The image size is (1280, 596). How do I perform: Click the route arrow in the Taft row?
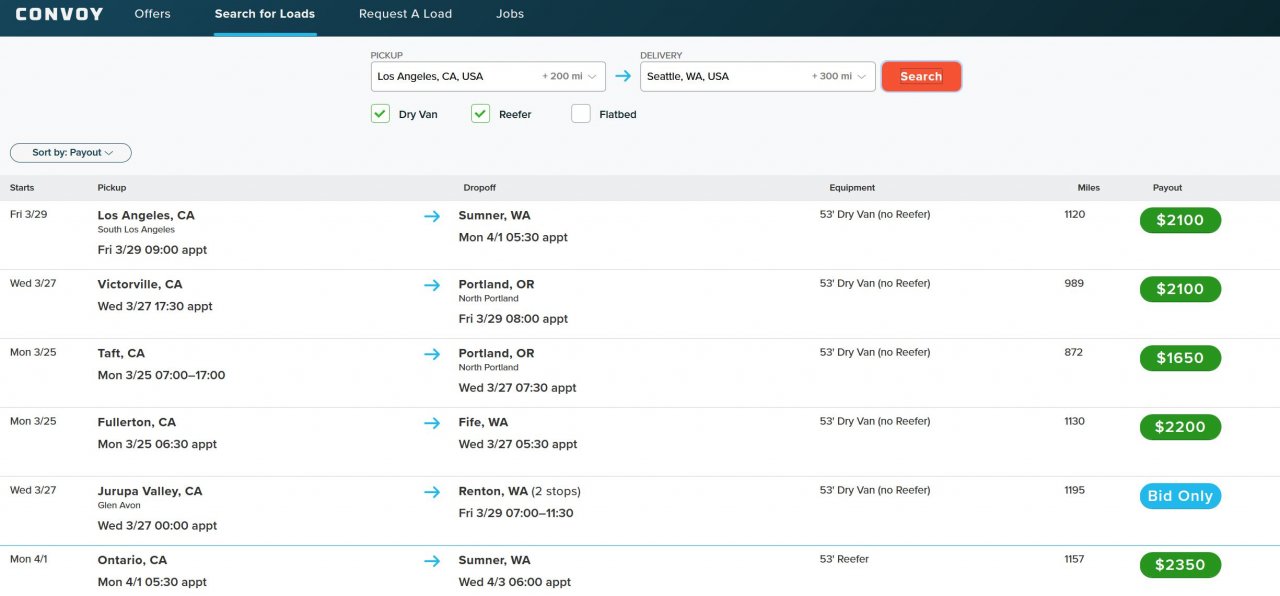tap(432, 354)
